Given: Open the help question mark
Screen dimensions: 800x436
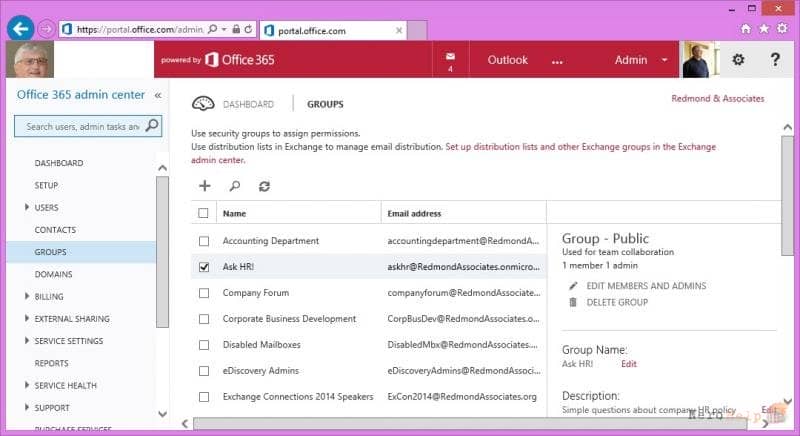Looking at the screenshot, I should 775,60.
